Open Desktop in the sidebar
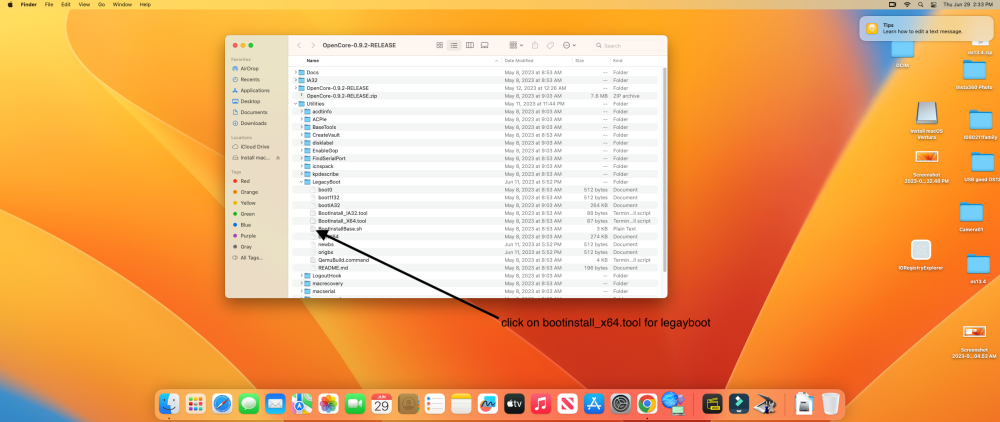This screenshot has height=422, width=1000. point(246,101)
